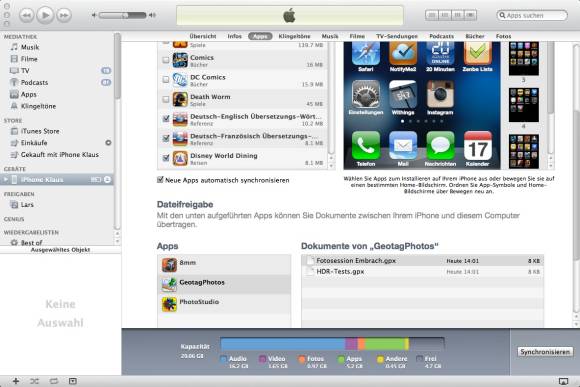The image size is (580, 387).
Task: Select Podcasts in the sidebar
Action: coord(34,83)
